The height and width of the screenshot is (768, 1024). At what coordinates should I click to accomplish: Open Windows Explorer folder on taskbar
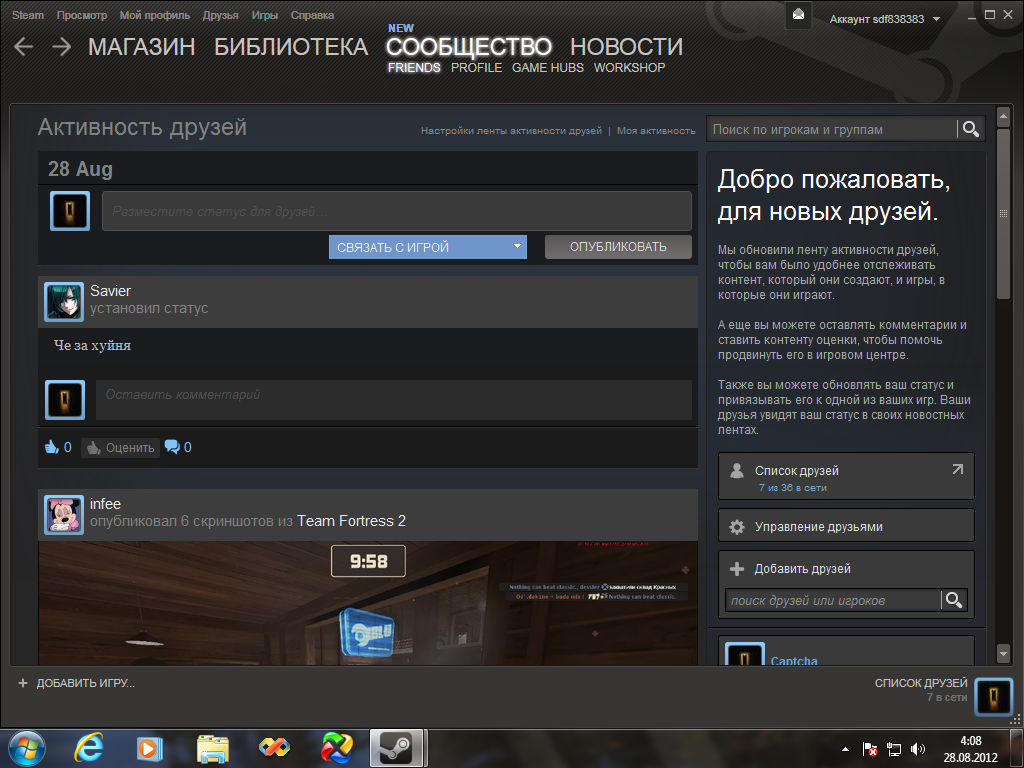[x=213, y=748]
